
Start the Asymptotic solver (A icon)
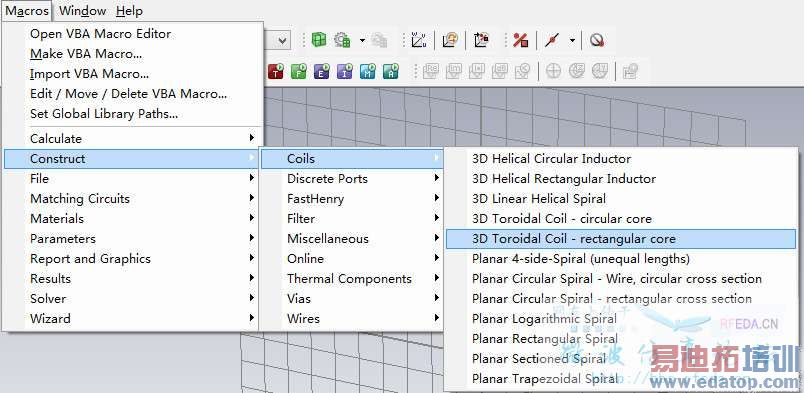[x=391, y=71]
